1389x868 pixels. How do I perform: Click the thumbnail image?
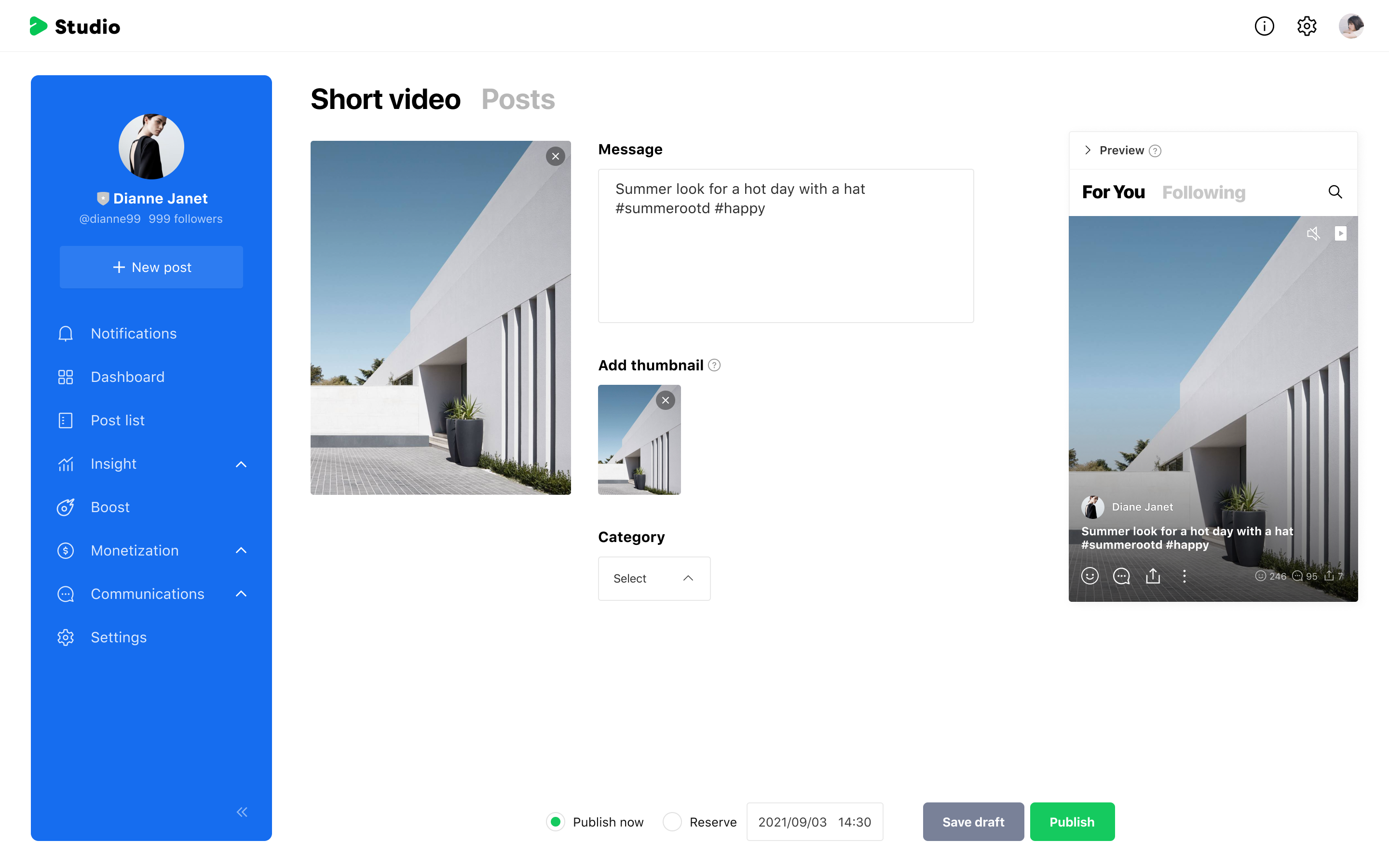point(640,440)
